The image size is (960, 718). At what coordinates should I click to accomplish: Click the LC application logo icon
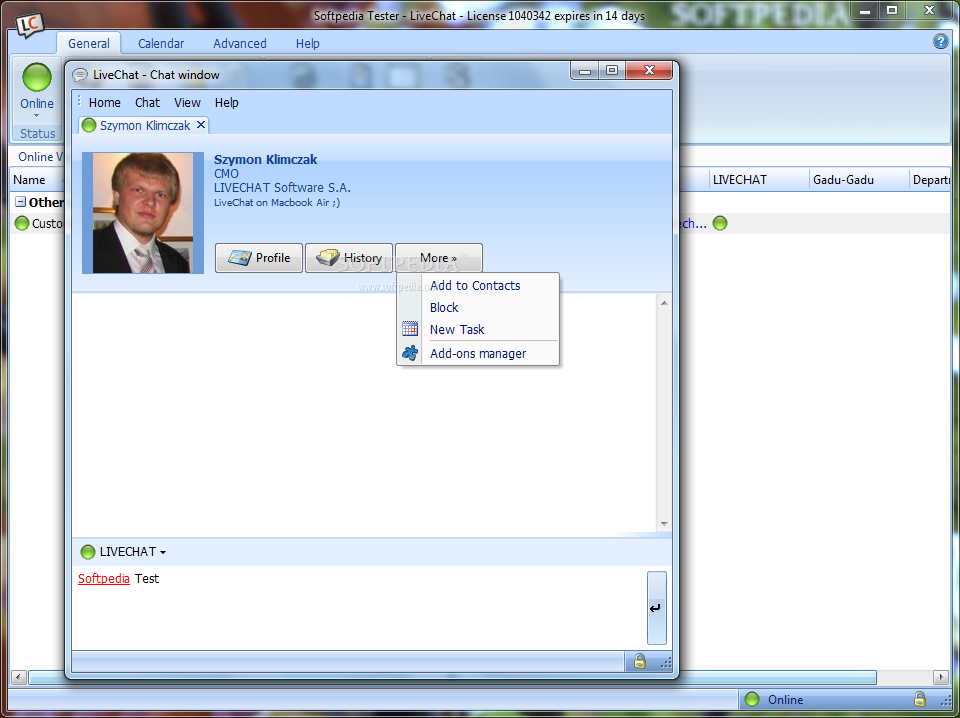pyautogui.click(x=29, y=23)
